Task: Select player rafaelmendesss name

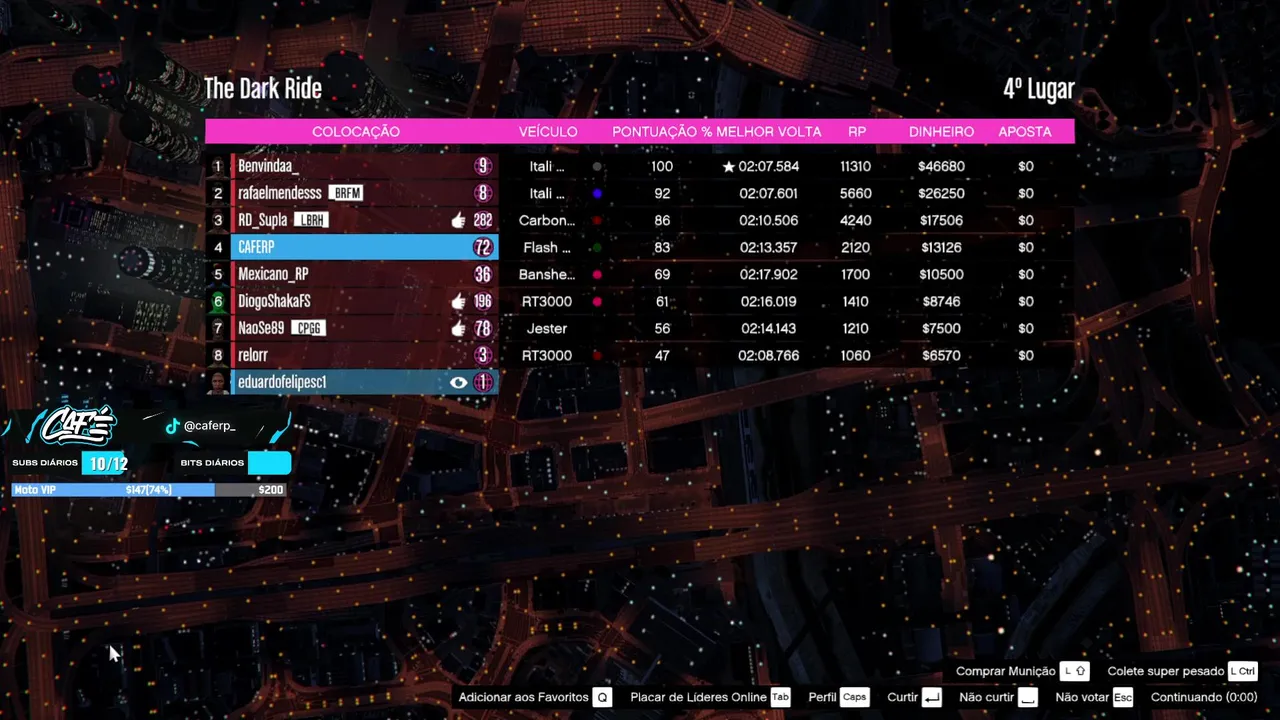Action: pyautogui.click(x=280, y=193)
